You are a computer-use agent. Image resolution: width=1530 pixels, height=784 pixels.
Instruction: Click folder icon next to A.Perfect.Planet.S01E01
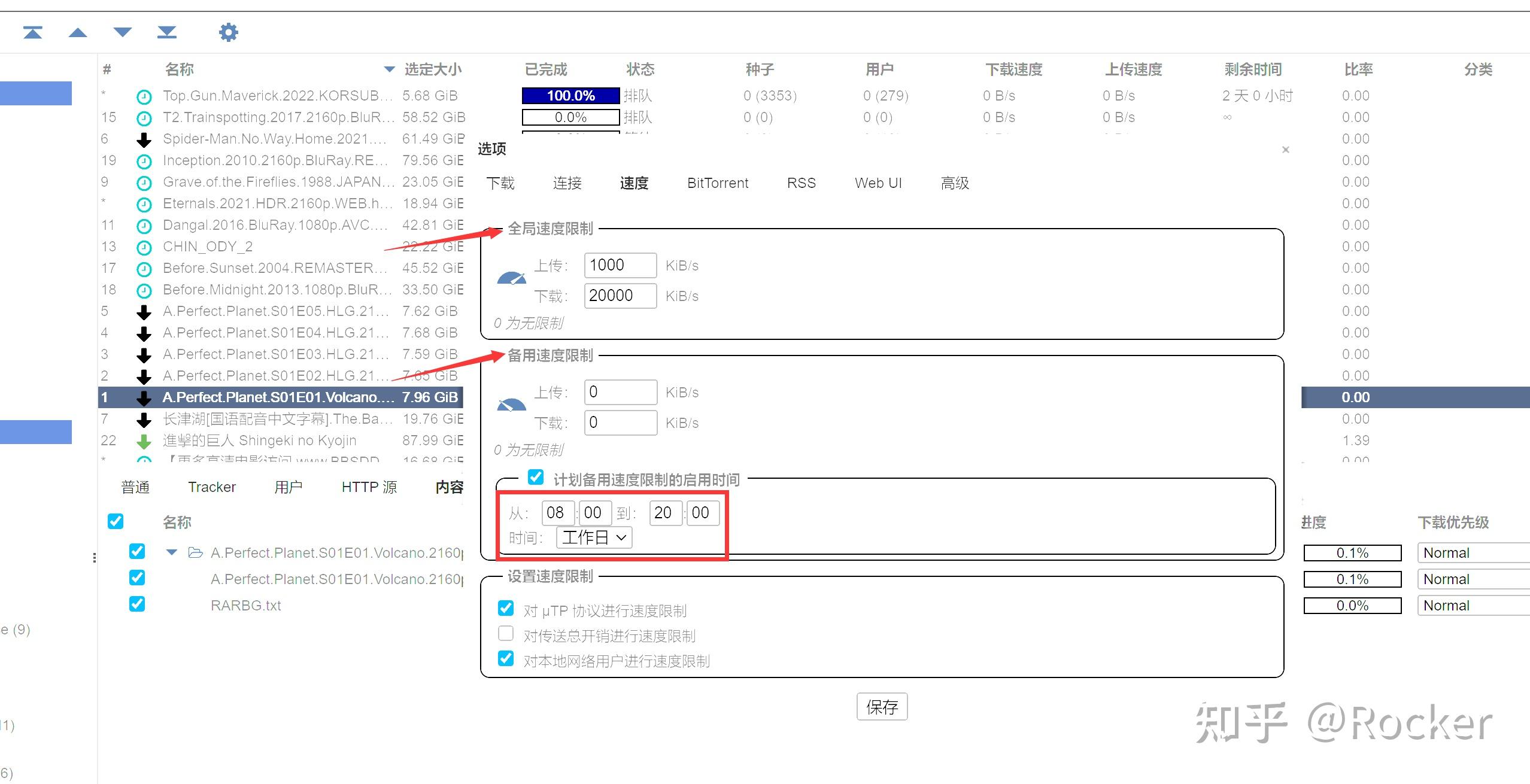[195, 552]
